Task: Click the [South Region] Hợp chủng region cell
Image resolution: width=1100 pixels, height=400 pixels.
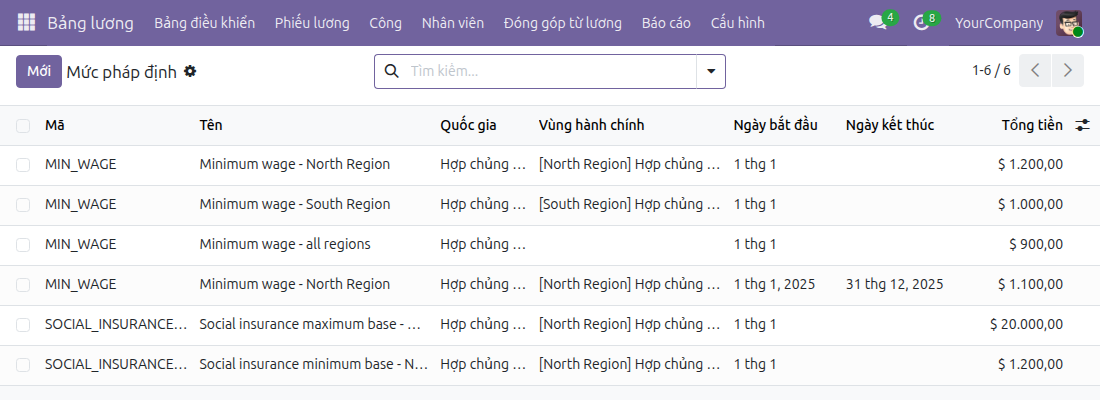Action: tap(630, 204)
